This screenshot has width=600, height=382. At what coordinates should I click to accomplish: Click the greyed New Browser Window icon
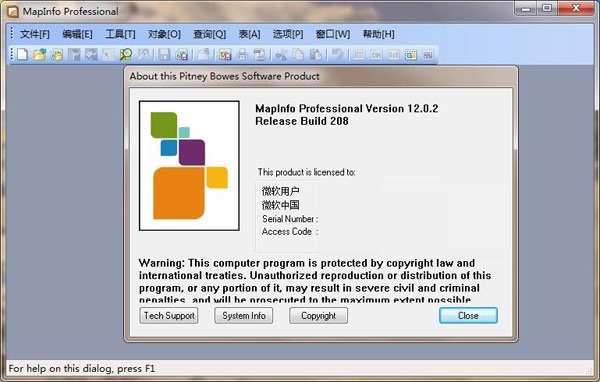click(x=359, y=55)
